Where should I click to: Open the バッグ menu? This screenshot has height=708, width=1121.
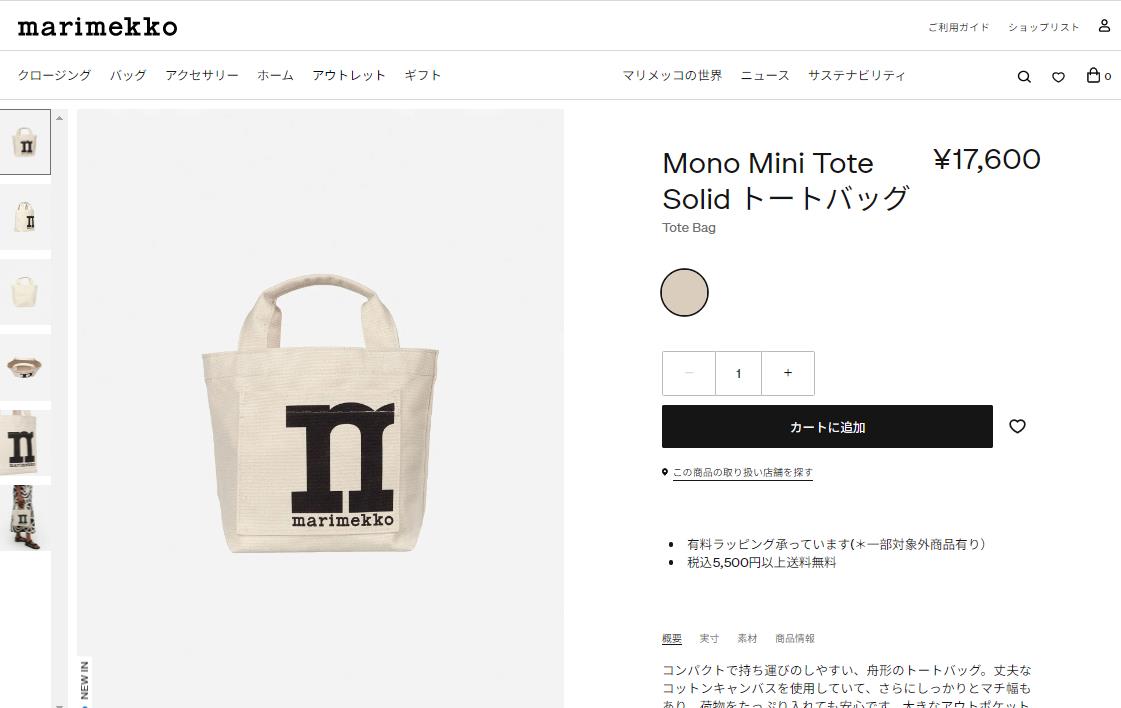(x=128, y=75)
